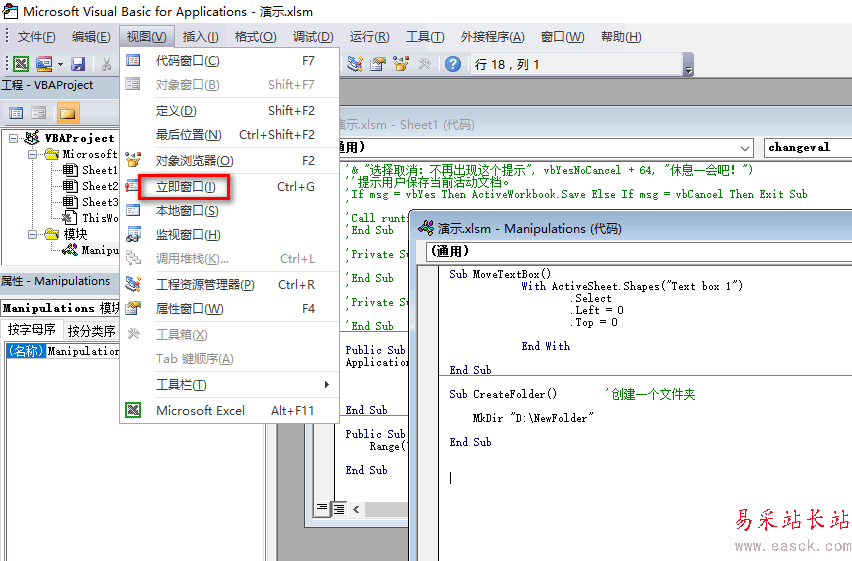Choose 监视窗口(H) from View menu
The image size is (852, 561).
click(x=229, y=235)
